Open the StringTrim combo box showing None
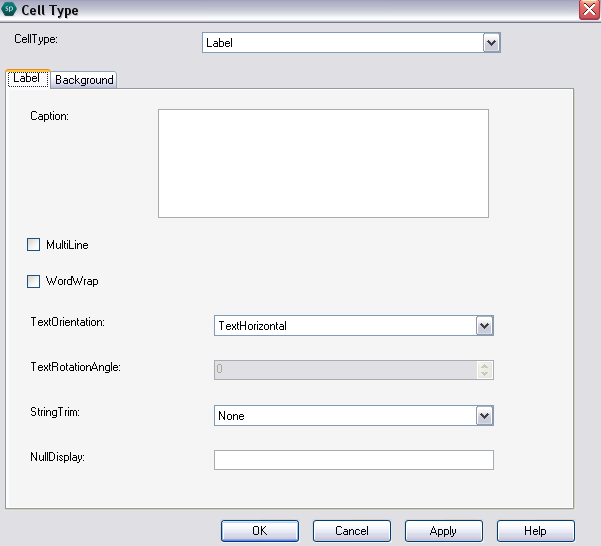601x546 pixels. [353, 416]
